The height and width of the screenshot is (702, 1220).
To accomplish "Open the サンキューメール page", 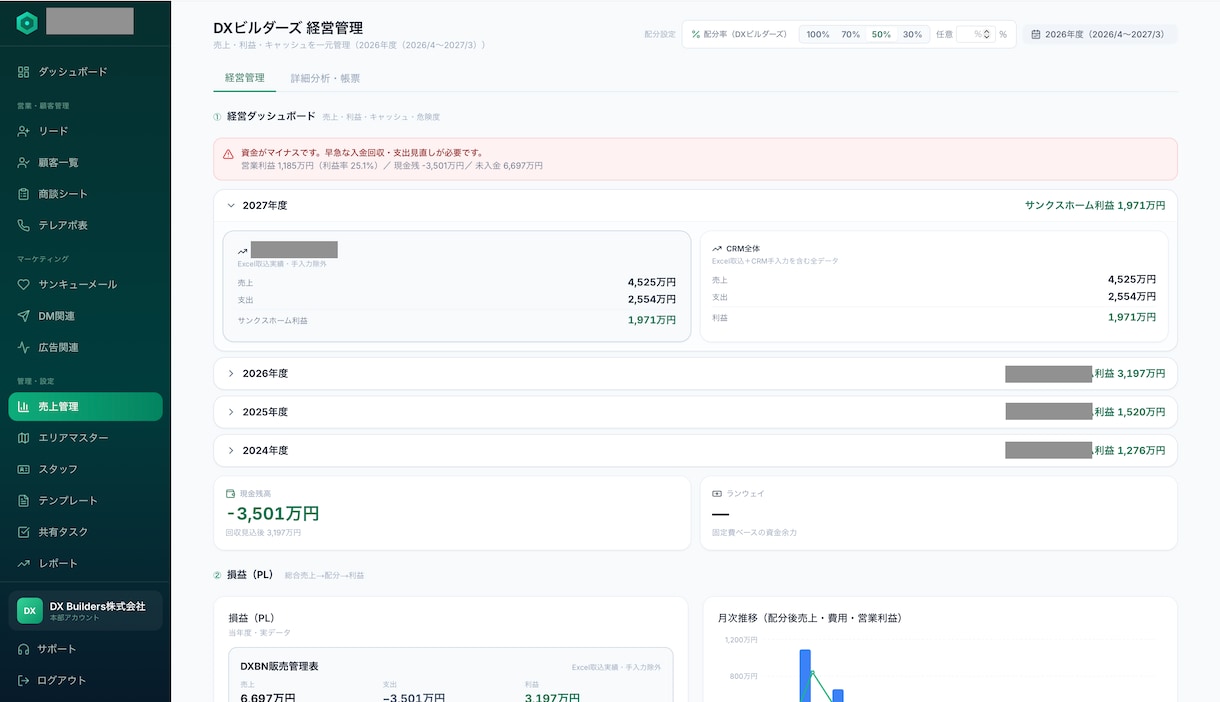I will [x=85, y=284].
